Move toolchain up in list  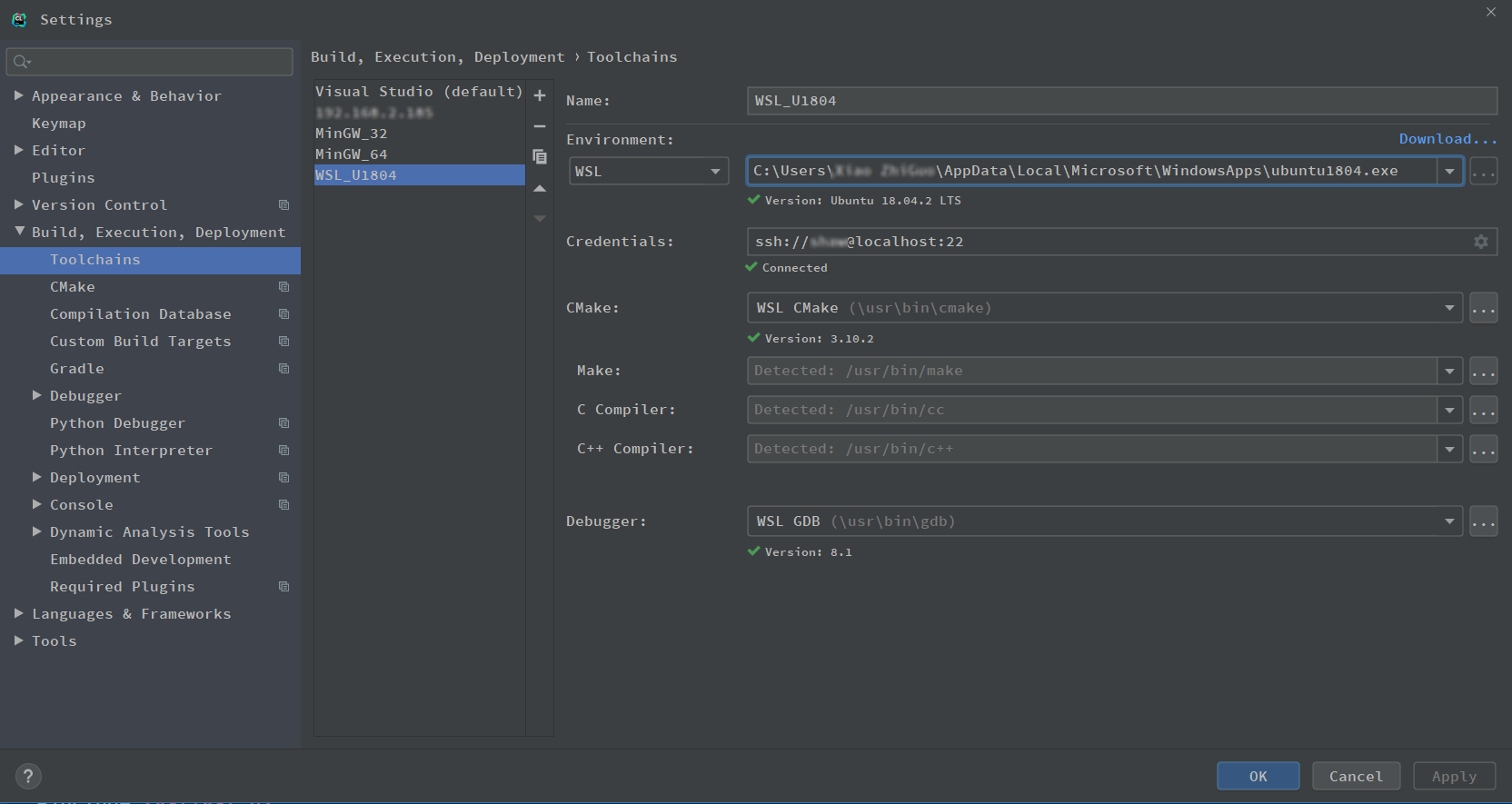point(540,188)
